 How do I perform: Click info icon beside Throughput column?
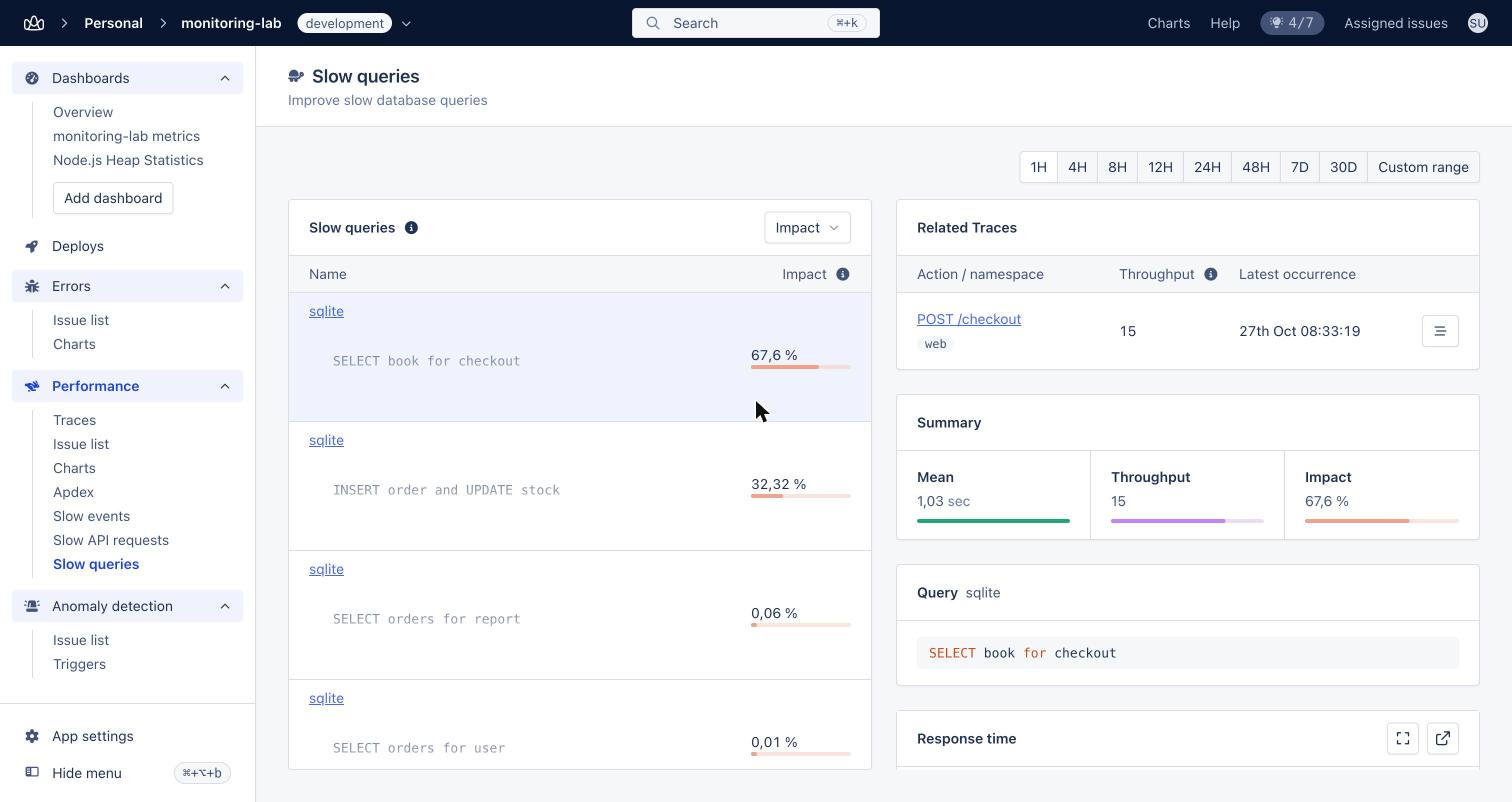click(x=1211, y=274)
